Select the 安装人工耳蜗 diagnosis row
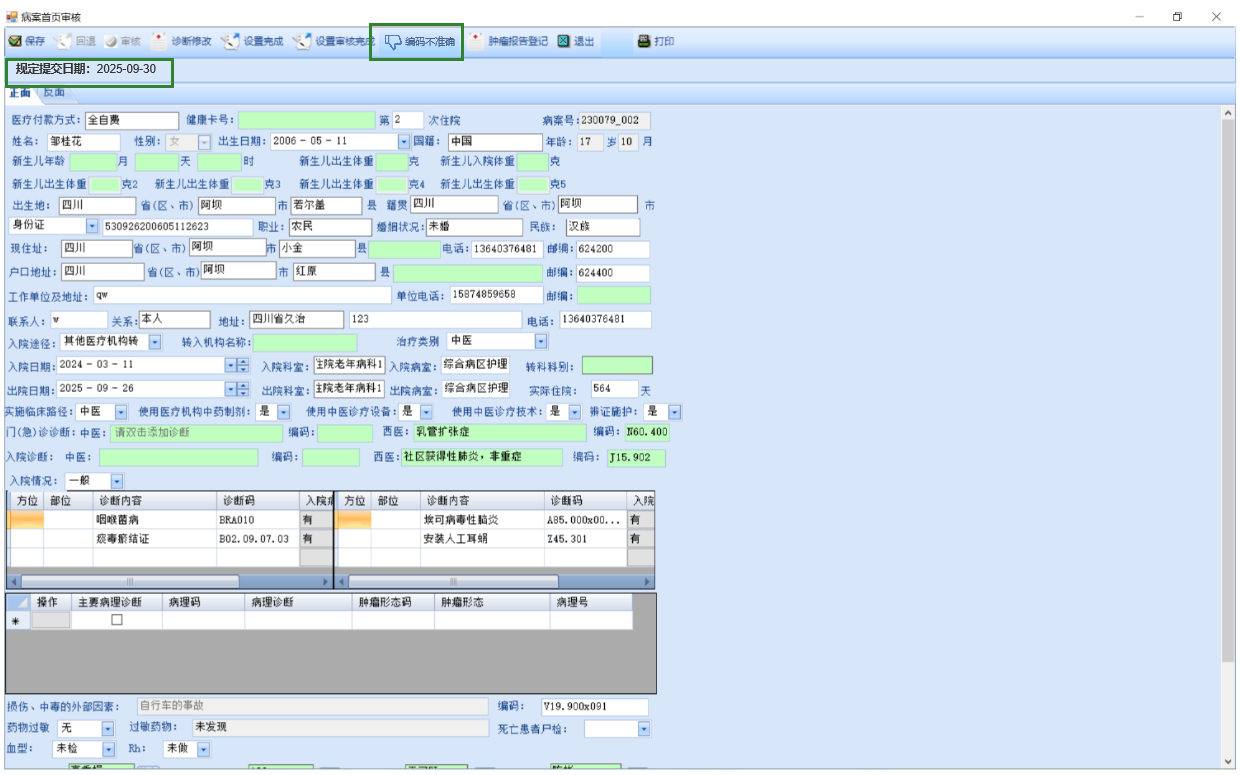1240x775 pixels. [x=496, y=539]
